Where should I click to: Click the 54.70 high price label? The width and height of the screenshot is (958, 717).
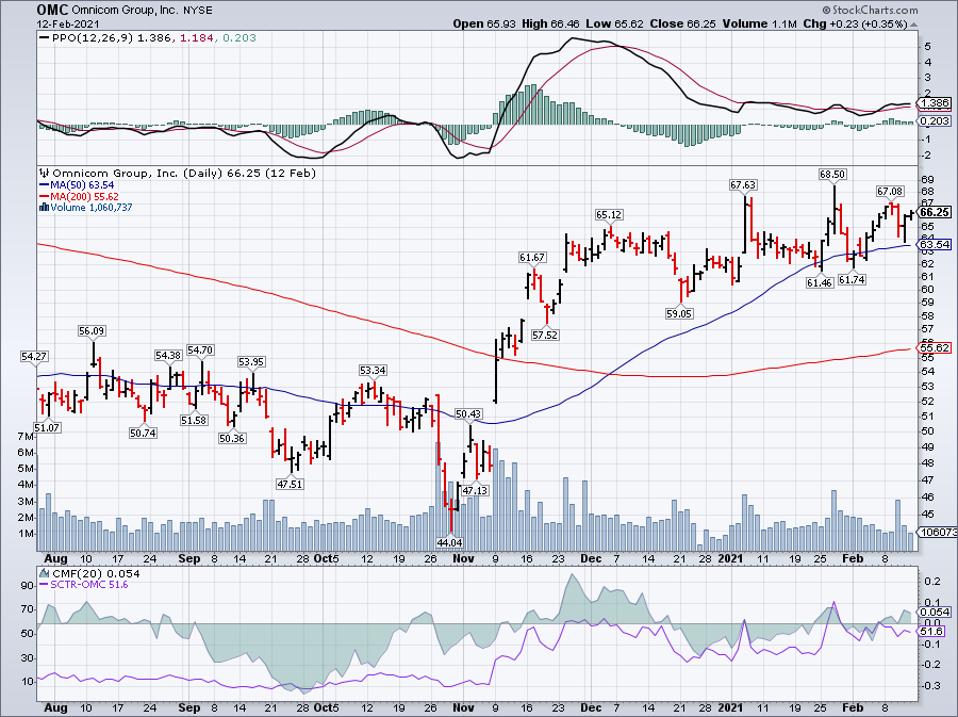point(200,350)
